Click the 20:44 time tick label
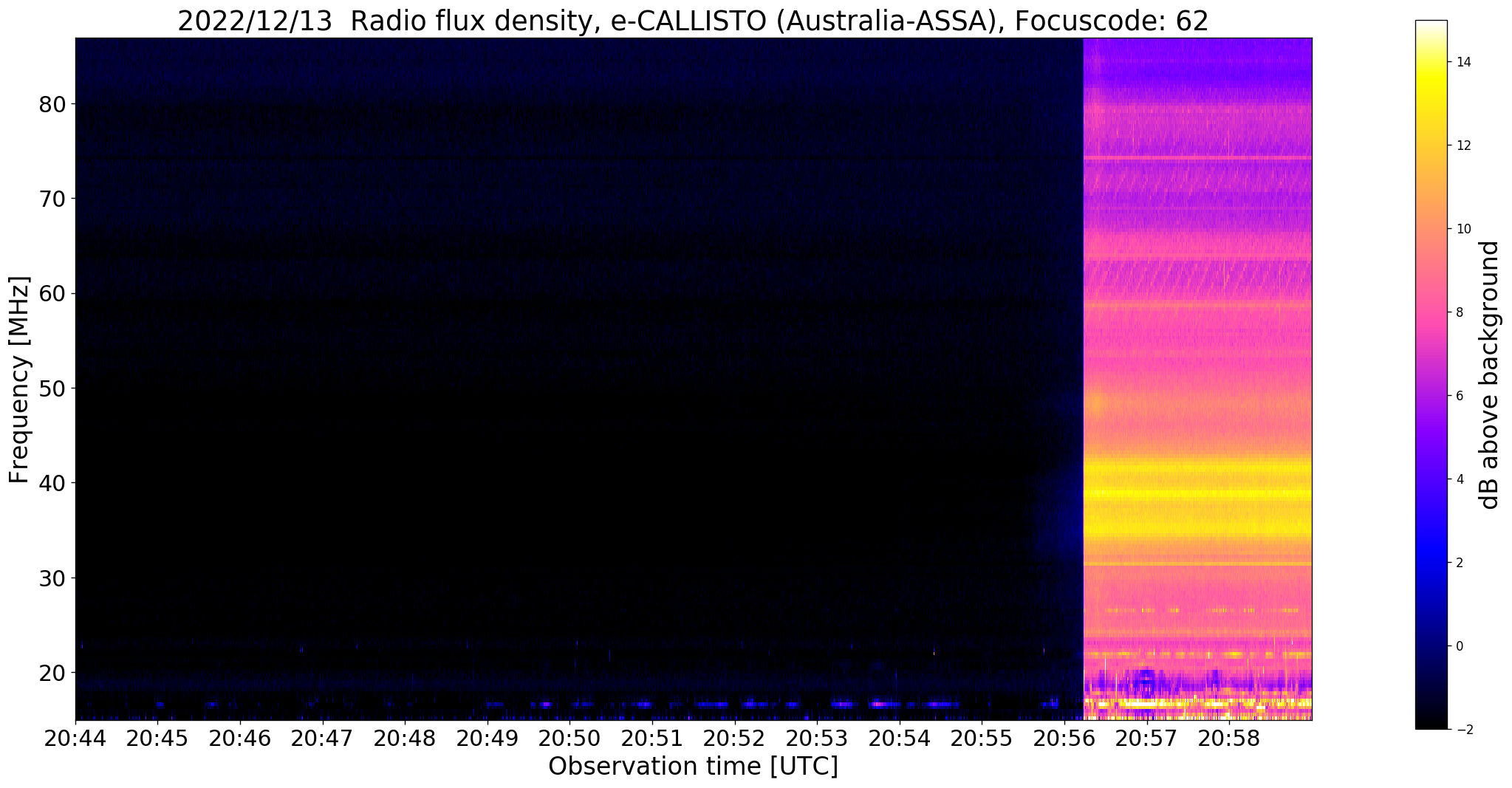 (x=75, y=738)
